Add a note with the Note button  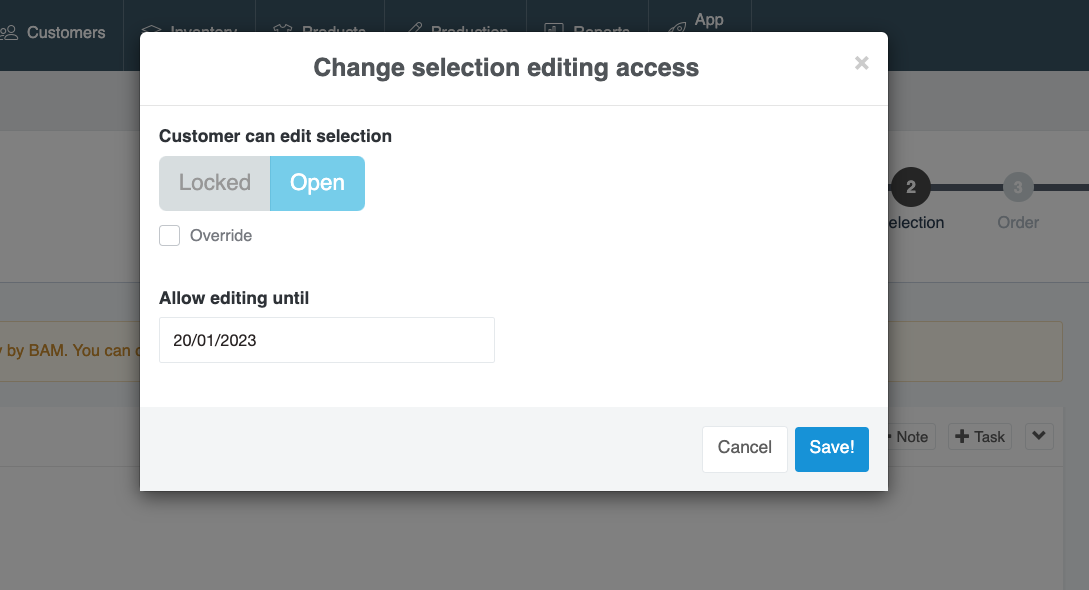[910, 437]
